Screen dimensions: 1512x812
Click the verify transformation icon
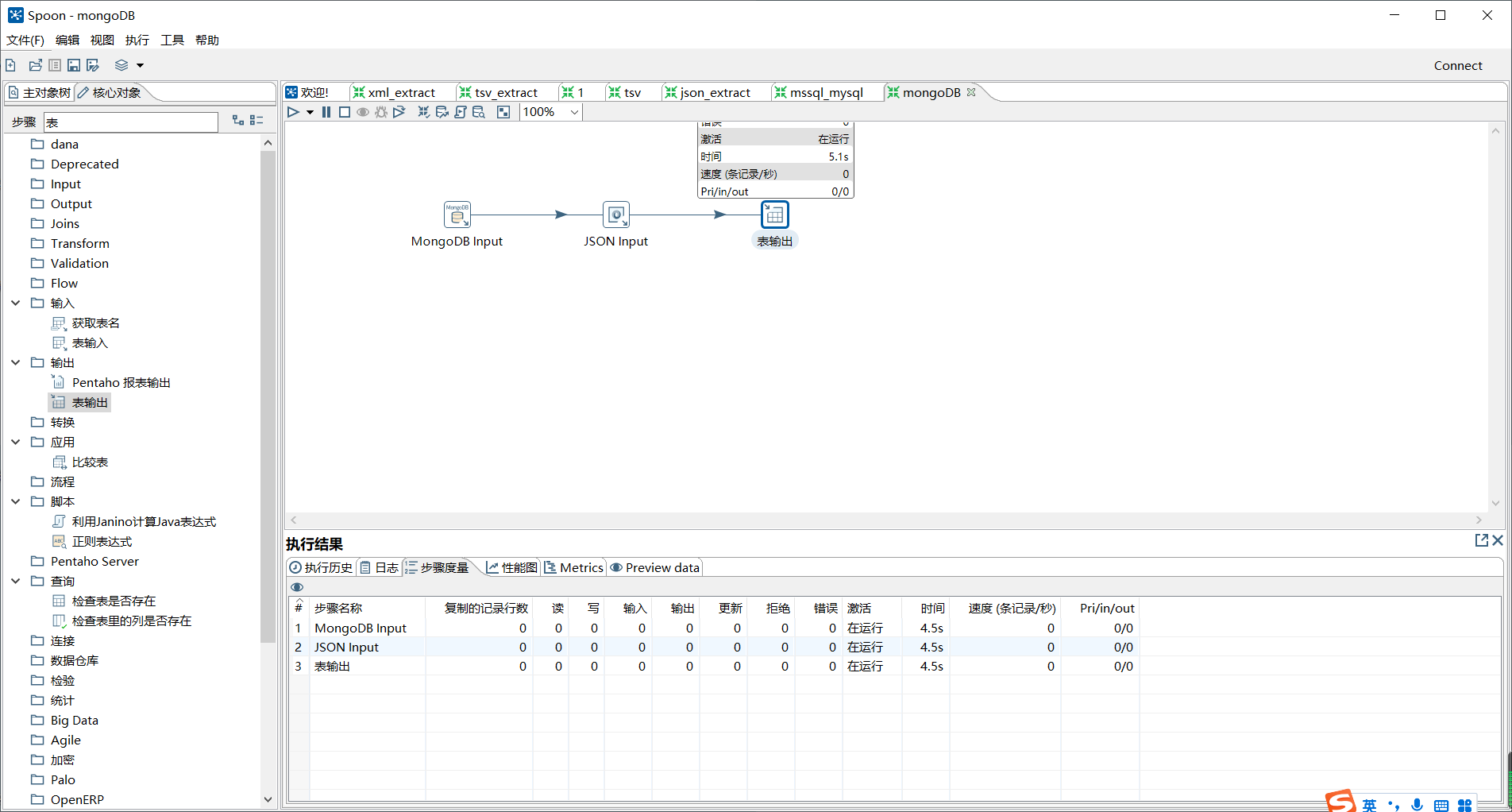tap(424, 112)
